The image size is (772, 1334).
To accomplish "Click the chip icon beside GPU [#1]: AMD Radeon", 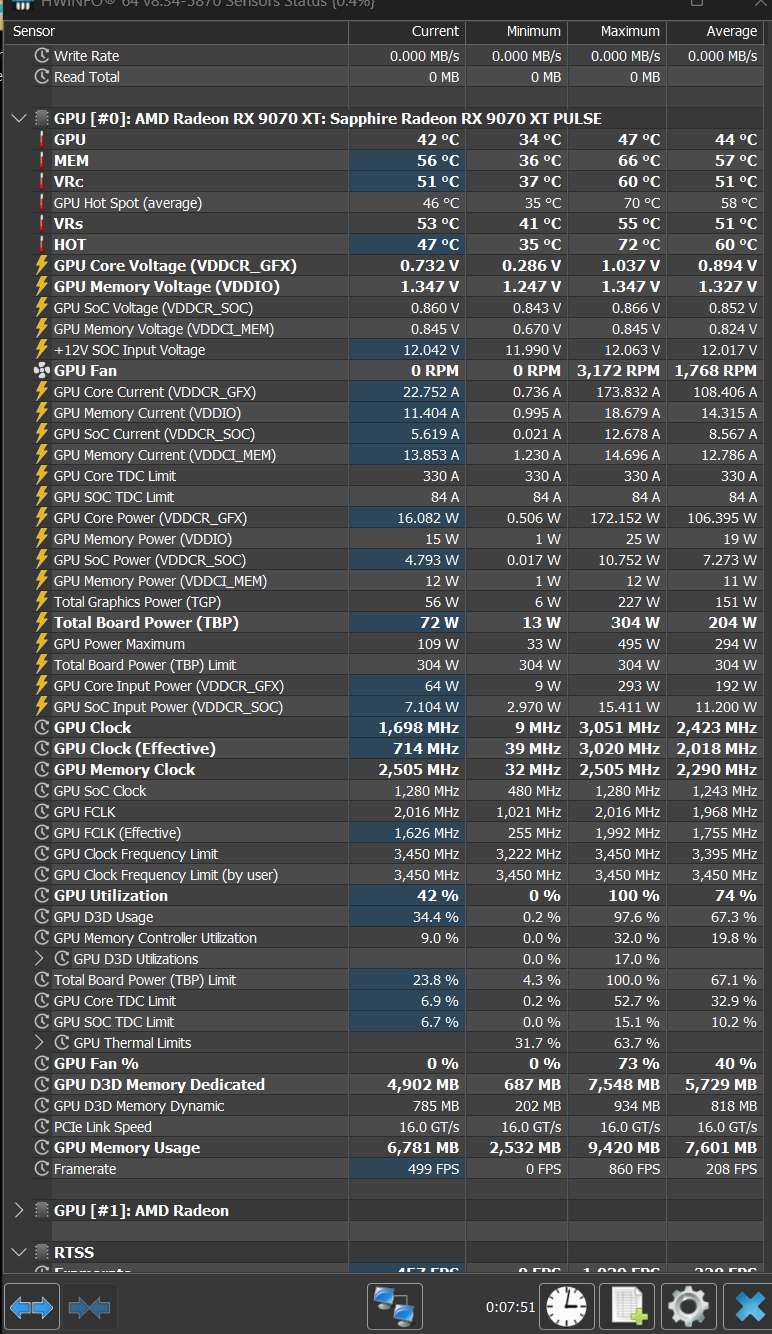I will click(42, 1211).
